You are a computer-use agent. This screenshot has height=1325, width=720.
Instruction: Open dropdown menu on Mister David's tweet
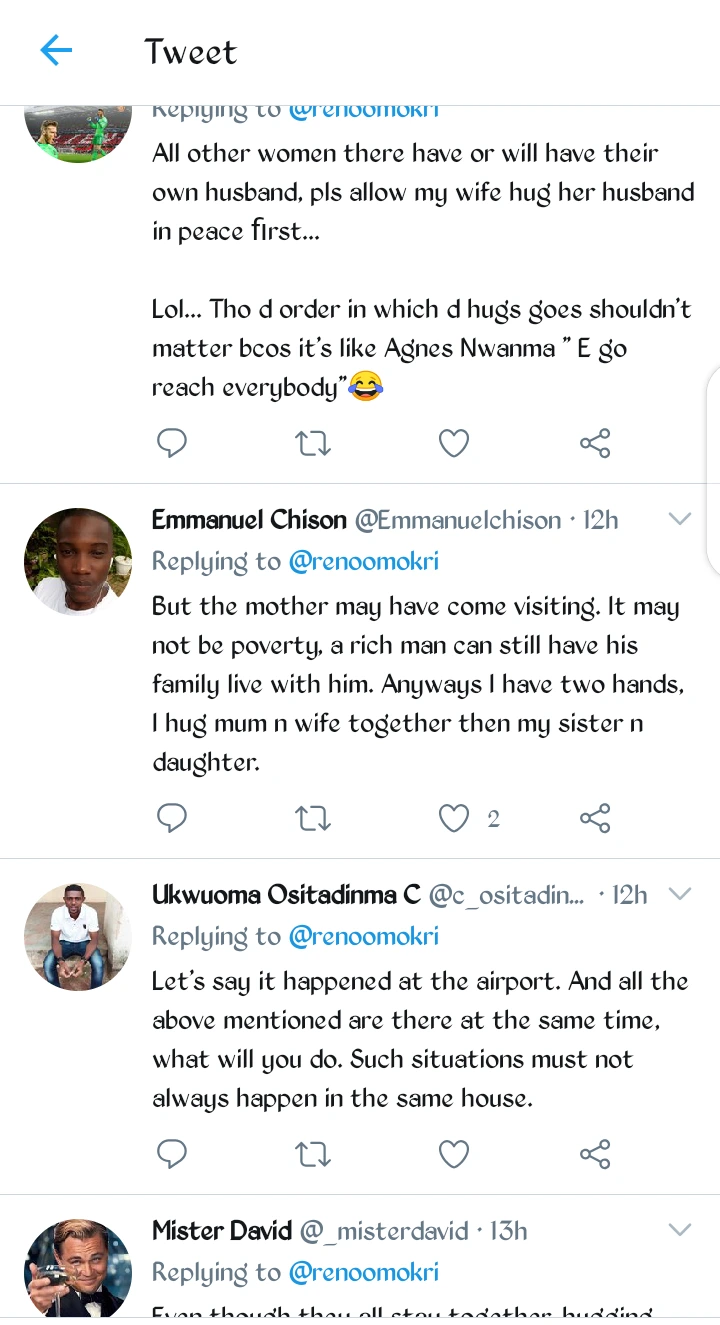[679, 1230]
